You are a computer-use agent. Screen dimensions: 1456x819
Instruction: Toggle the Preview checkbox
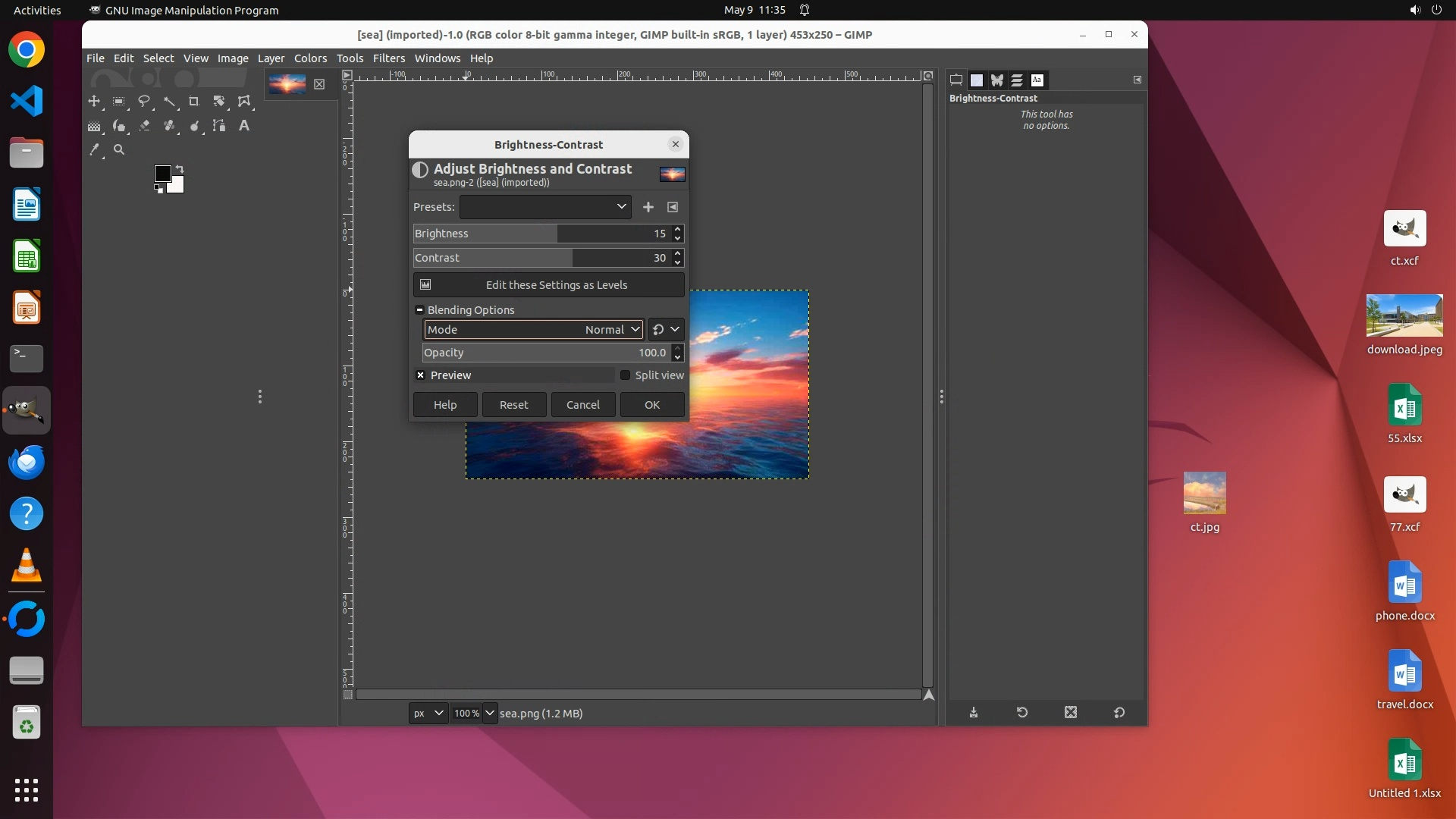click(x=421, y=375)
